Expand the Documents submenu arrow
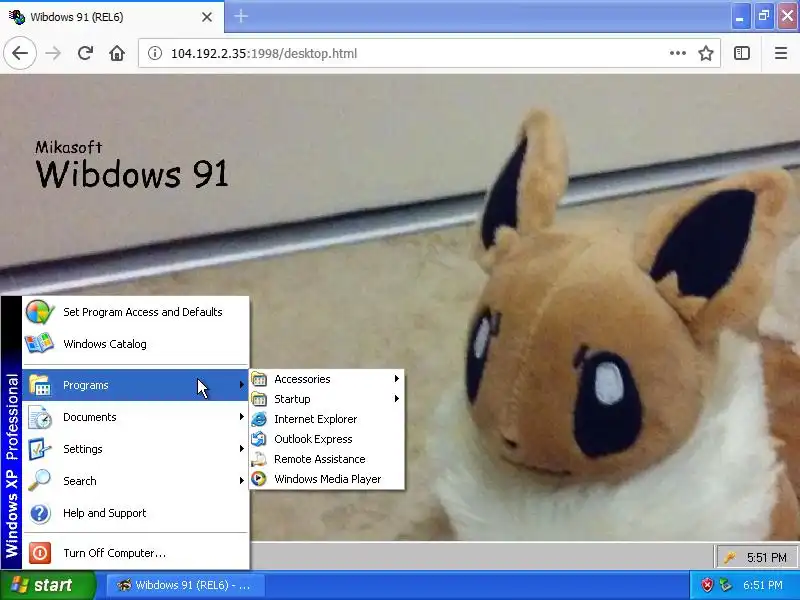This screenshot has height=600, width=800. tap(241, 417)
